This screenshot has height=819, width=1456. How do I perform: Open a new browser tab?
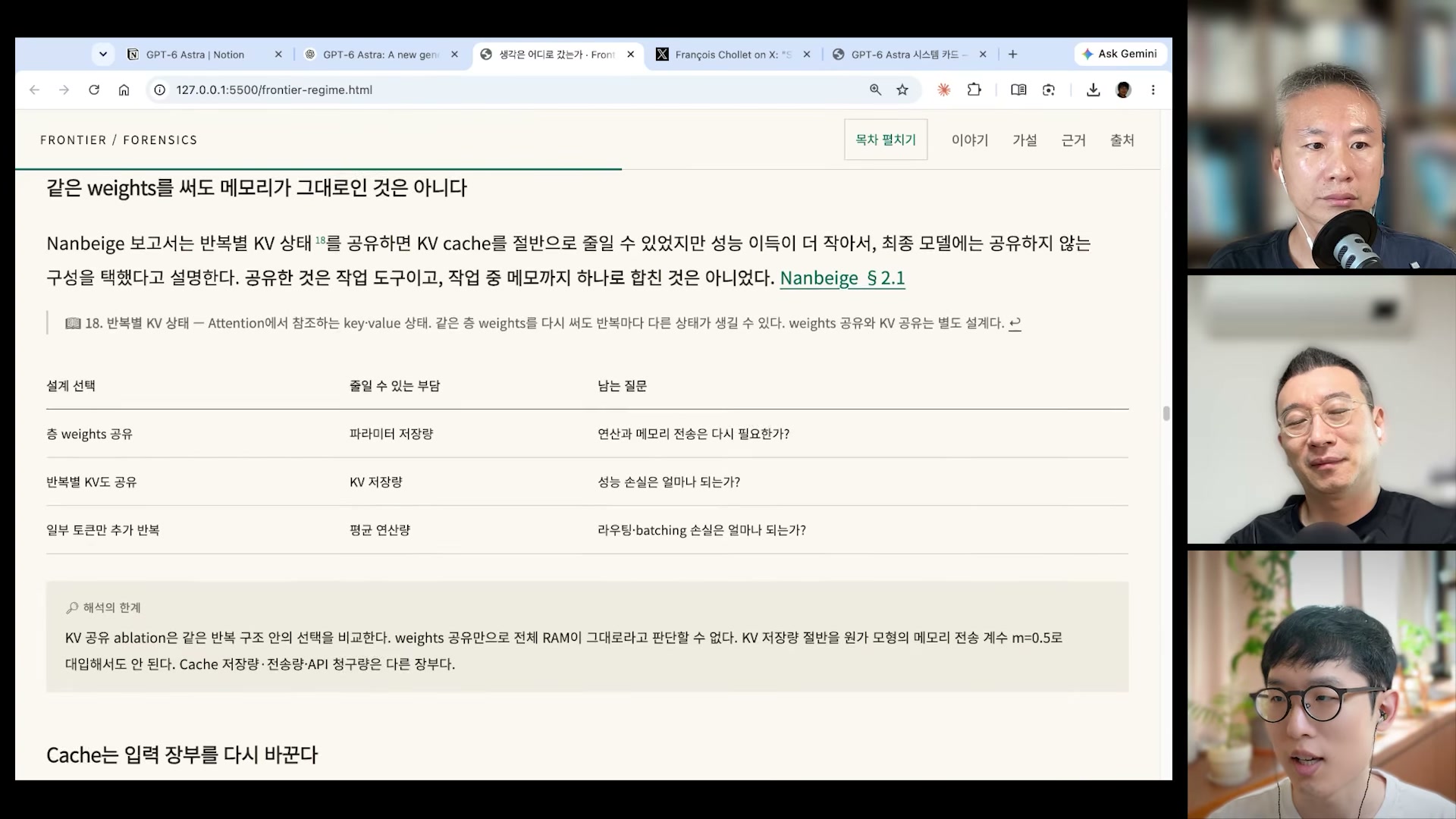click(x=1013, y=55)
